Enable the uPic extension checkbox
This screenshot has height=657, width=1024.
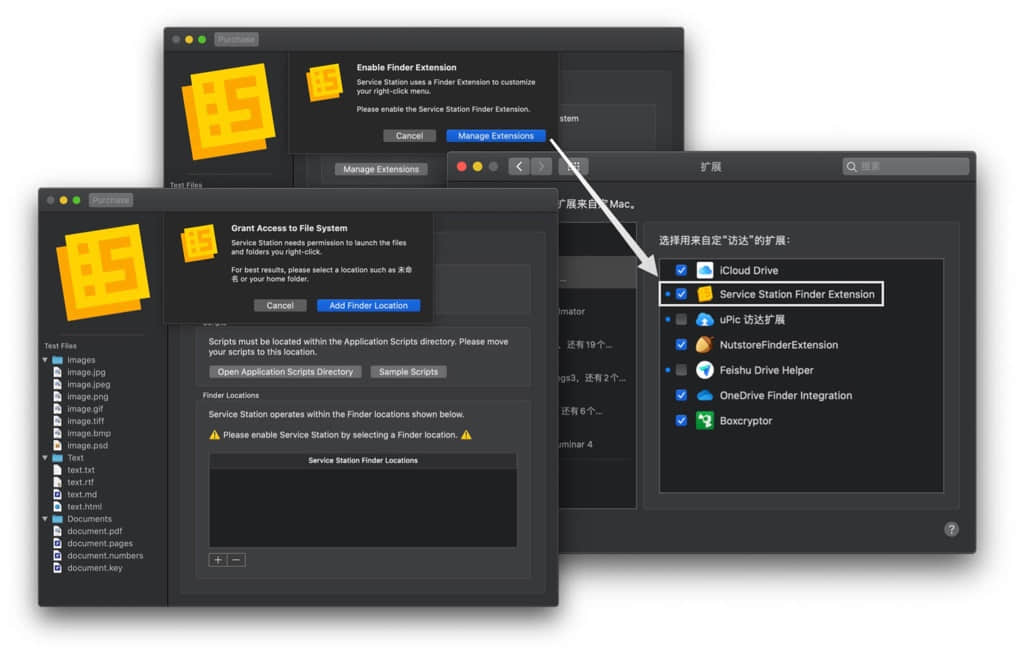pyautogui.click(x=681, y=320)
